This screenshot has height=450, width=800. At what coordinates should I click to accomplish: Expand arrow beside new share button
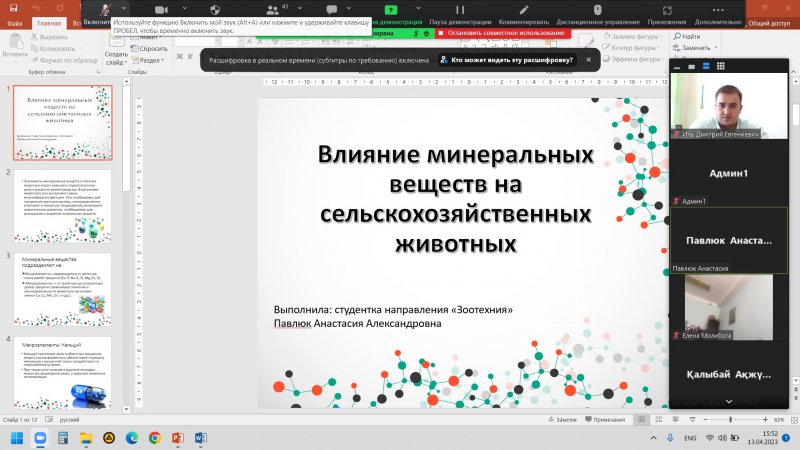pos(418,8)
